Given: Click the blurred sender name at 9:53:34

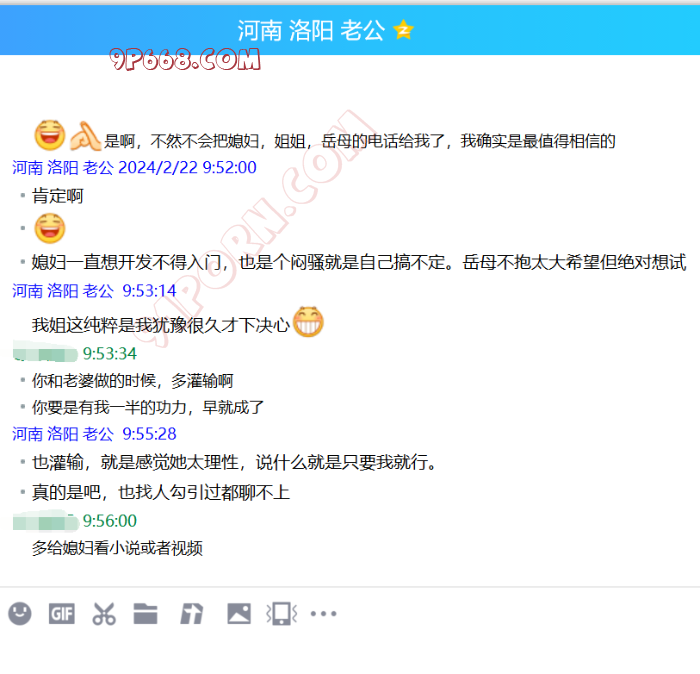Looking at the screenshot, I should pyautogui.click(x=44, y=353).
